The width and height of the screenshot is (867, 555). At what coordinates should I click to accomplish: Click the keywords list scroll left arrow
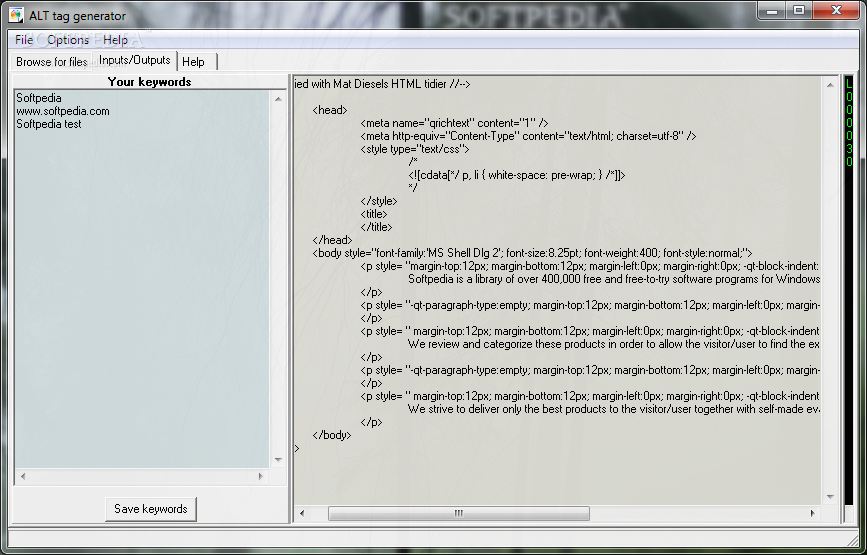click(x=23, y=476)
